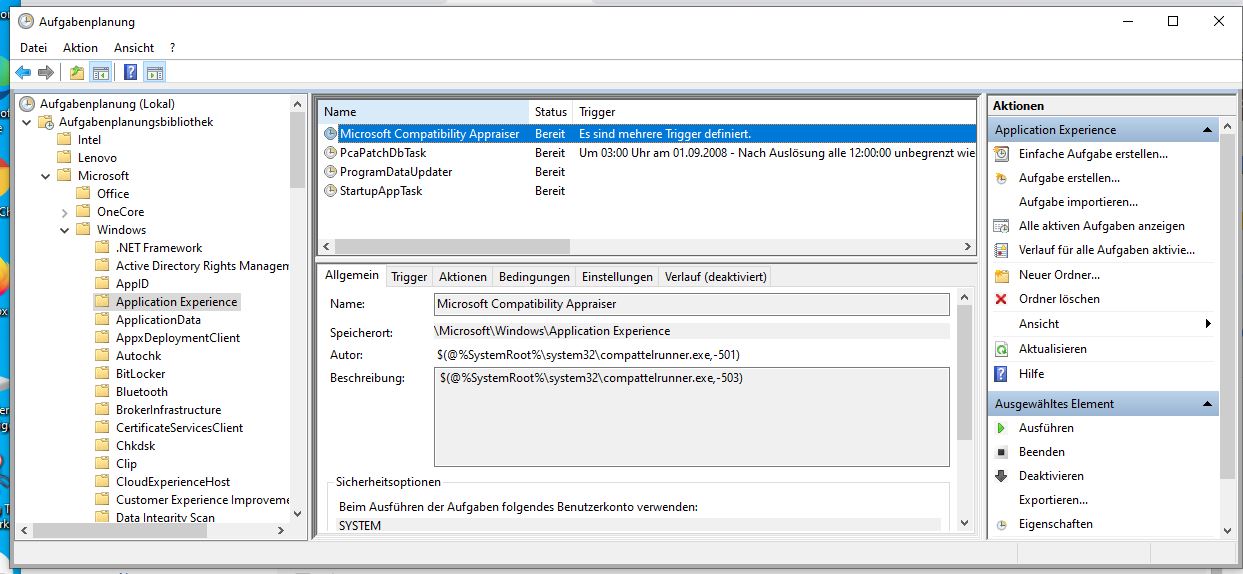
Task: Click the red Ordner löschen icon
Action: point(1001,299)
